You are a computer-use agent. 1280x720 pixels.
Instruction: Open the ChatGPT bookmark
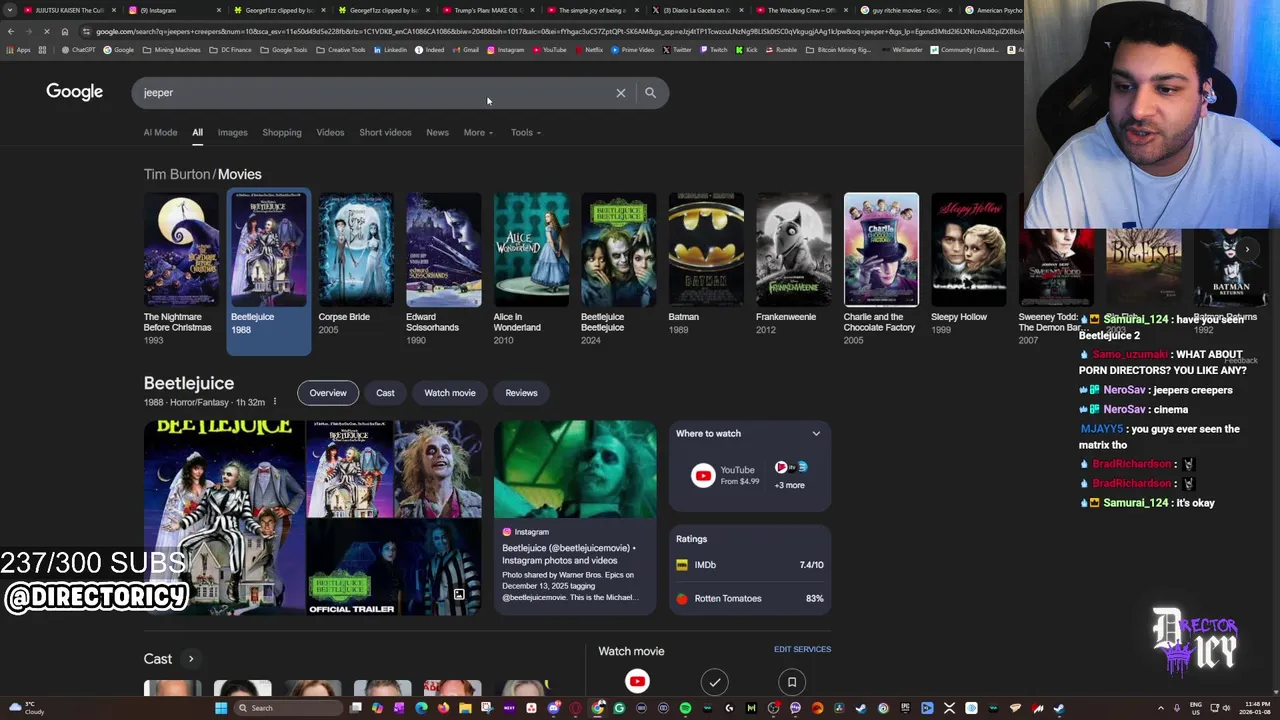pos(79,50)
